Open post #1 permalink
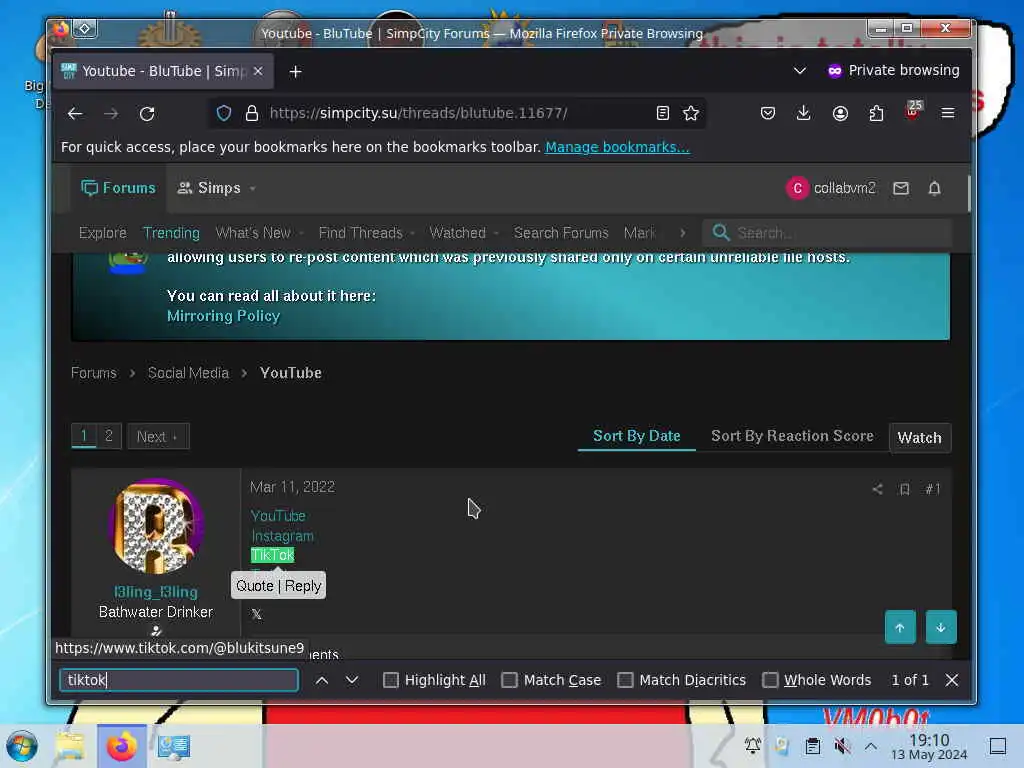The image size is (1024, 768). point(933,488)
